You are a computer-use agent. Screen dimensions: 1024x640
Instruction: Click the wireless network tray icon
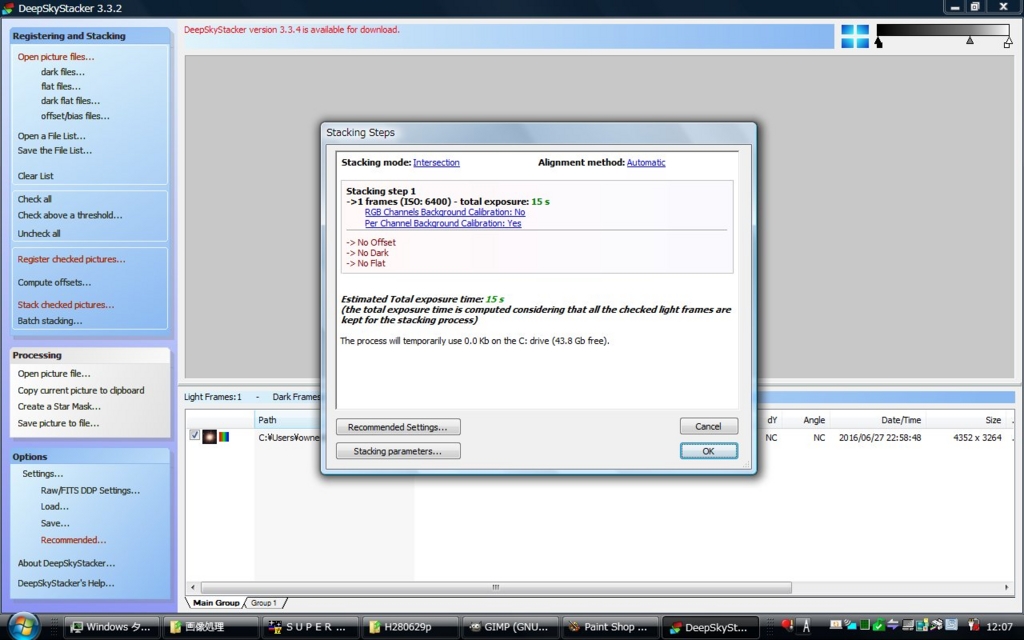(852, 624)
